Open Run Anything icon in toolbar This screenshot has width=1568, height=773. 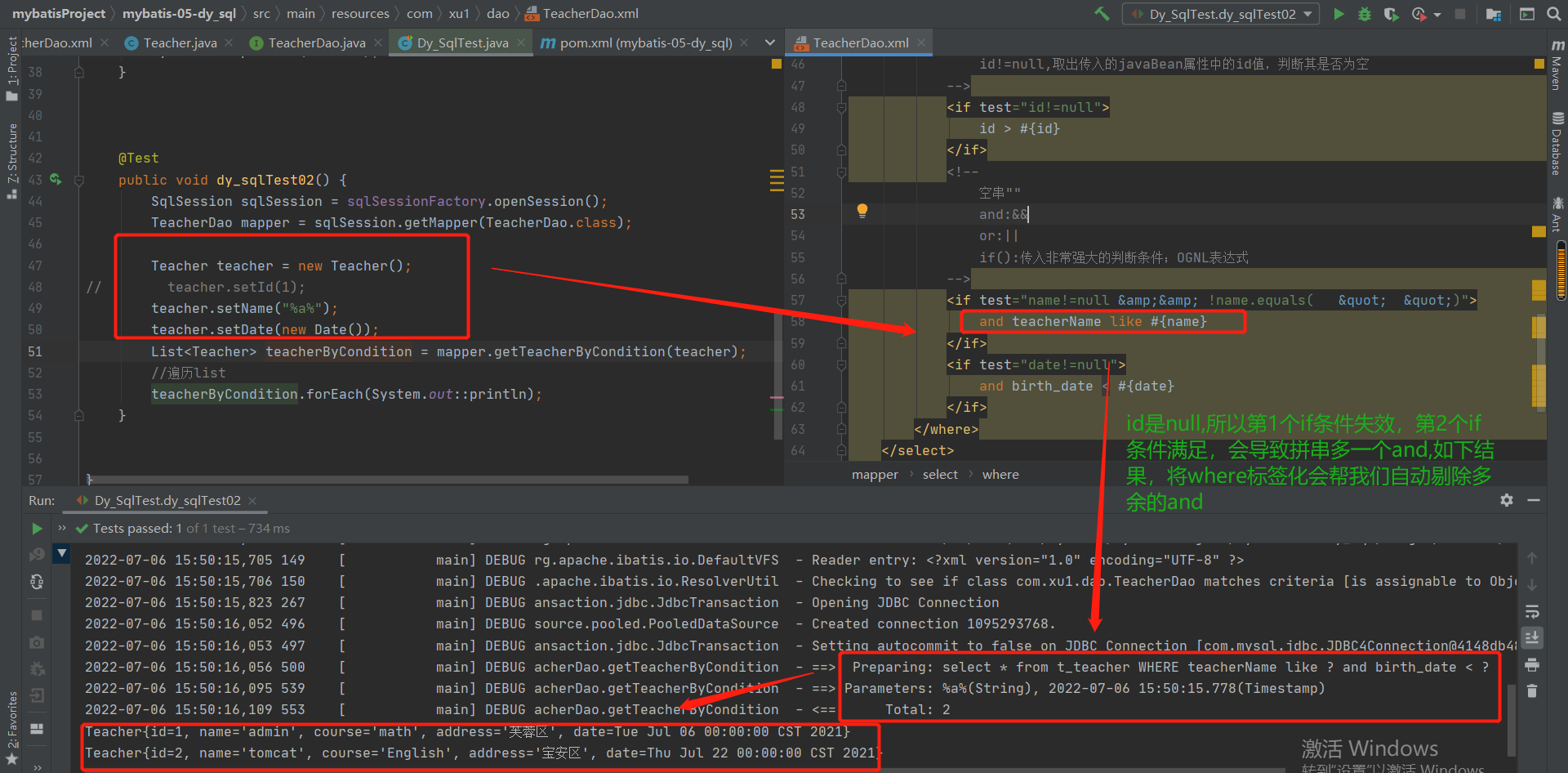point(1527,14)
